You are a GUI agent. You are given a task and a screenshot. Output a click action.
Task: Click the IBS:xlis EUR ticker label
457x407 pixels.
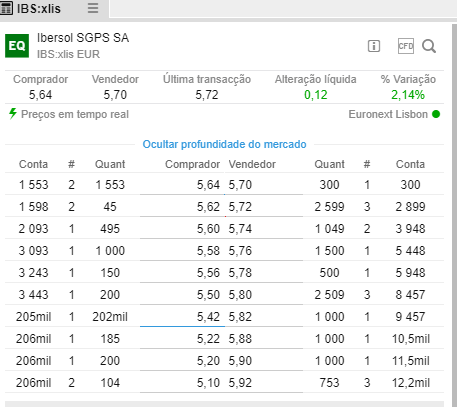click(x=68, y=54)
